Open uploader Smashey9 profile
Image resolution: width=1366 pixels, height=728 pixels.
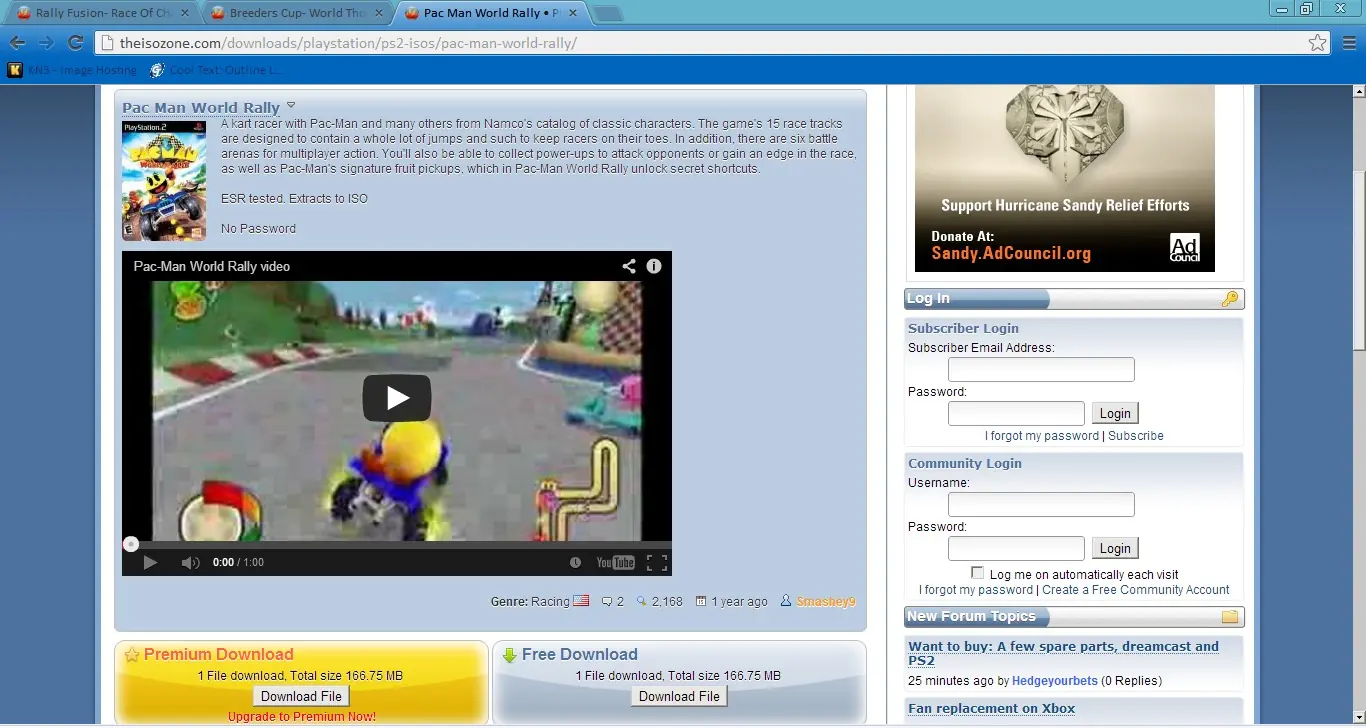[826, 601]
